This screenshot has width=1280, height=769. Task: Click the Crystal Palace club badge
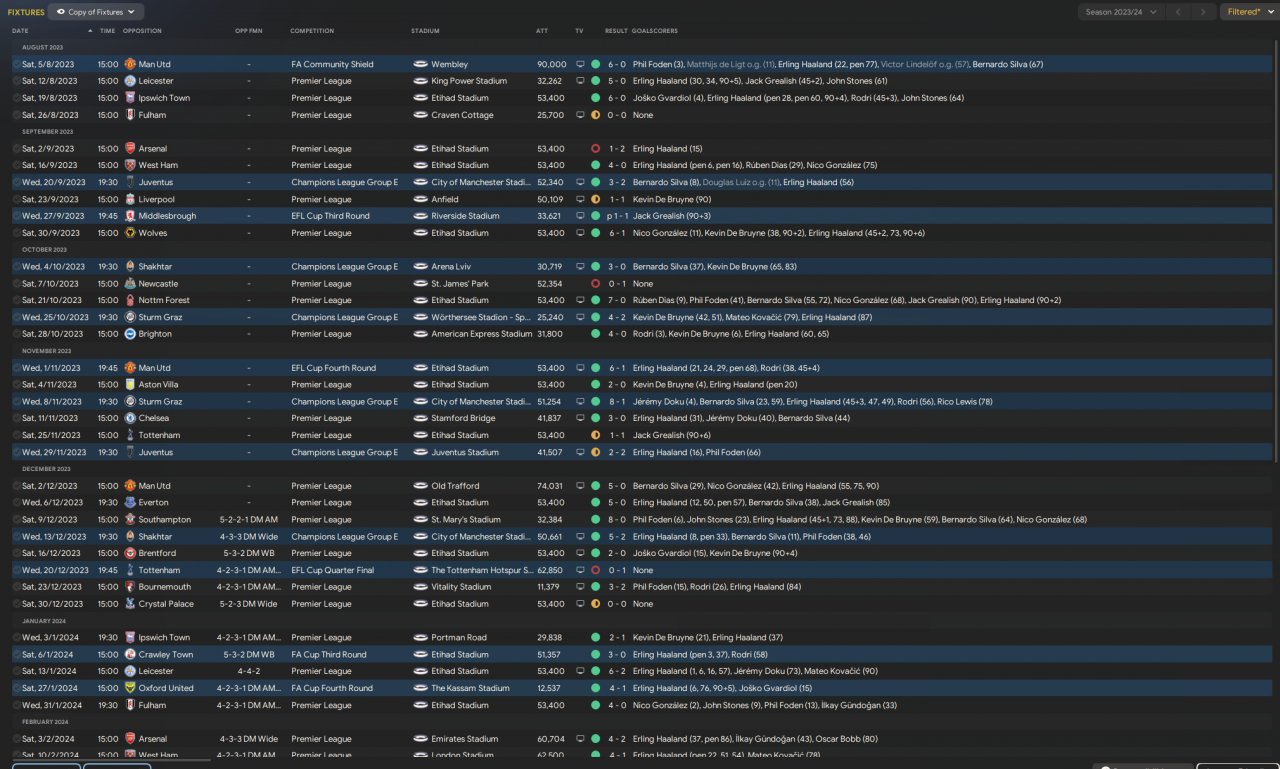pos(129,604)
